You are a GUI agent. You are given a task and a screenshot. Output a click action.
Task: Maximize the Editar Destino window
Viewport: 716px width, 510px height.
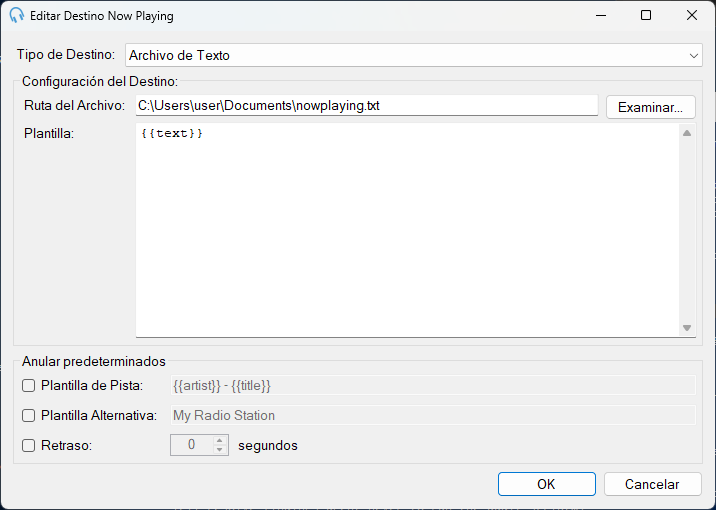[646, 16]
